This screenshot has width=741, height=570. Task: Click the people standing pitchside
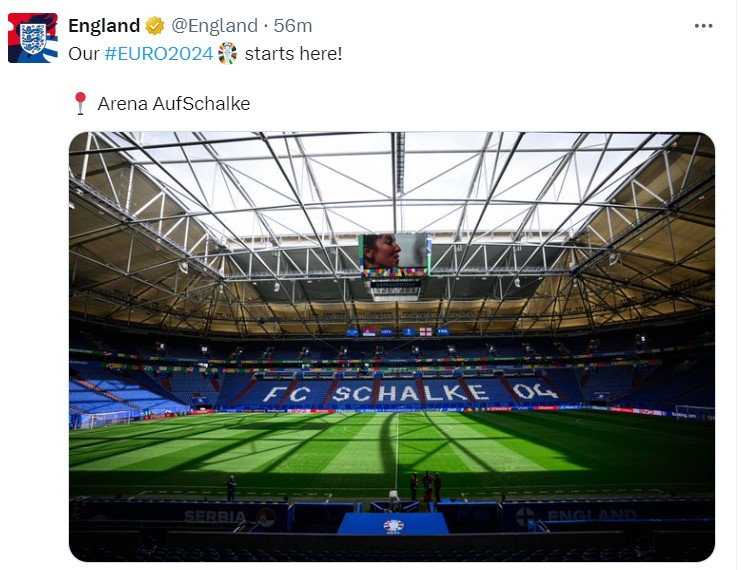click(425, 486)
